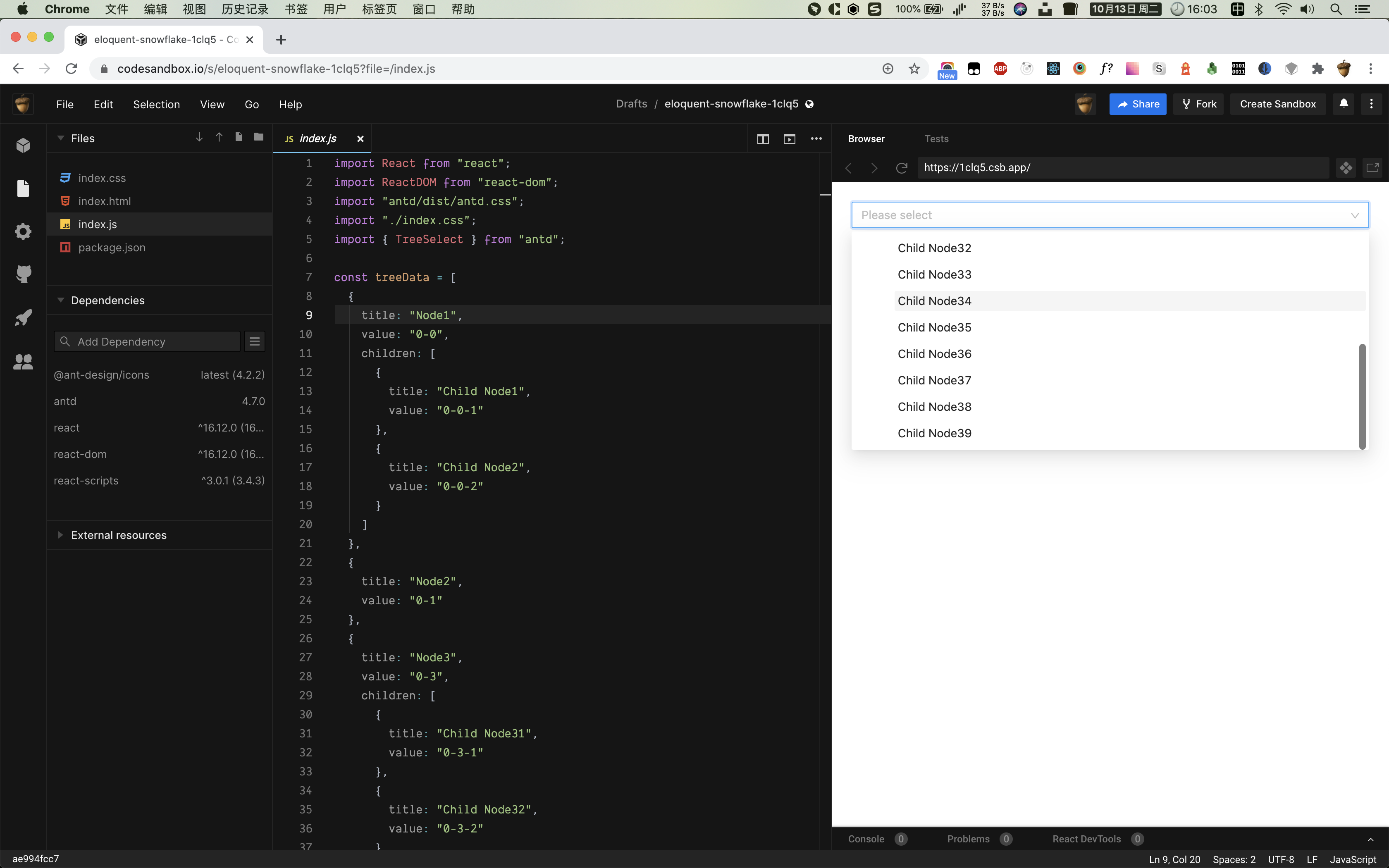Open preview in a new window
Viewport: 1389px width, 868px height.
click(x=1372, y=168)
